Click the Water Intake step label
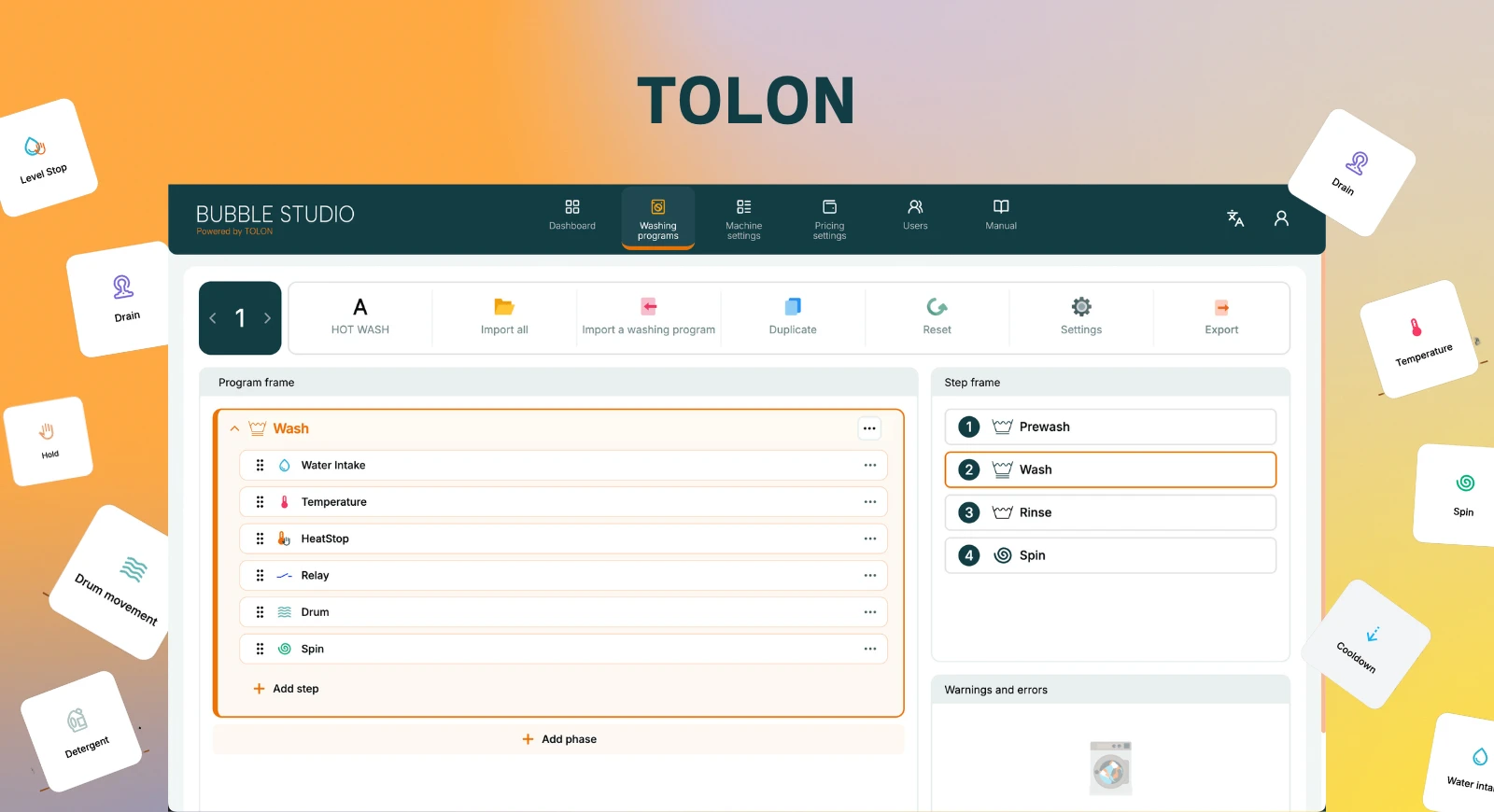Image resolution: width=1494 pixels, height=812 pixels. tap(333, 465)
